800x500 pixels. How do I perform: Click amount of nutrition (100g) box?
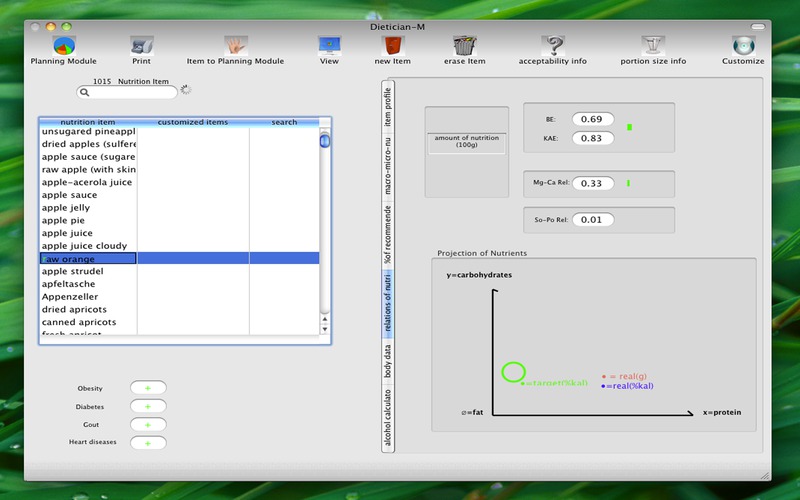pos(466,142)
